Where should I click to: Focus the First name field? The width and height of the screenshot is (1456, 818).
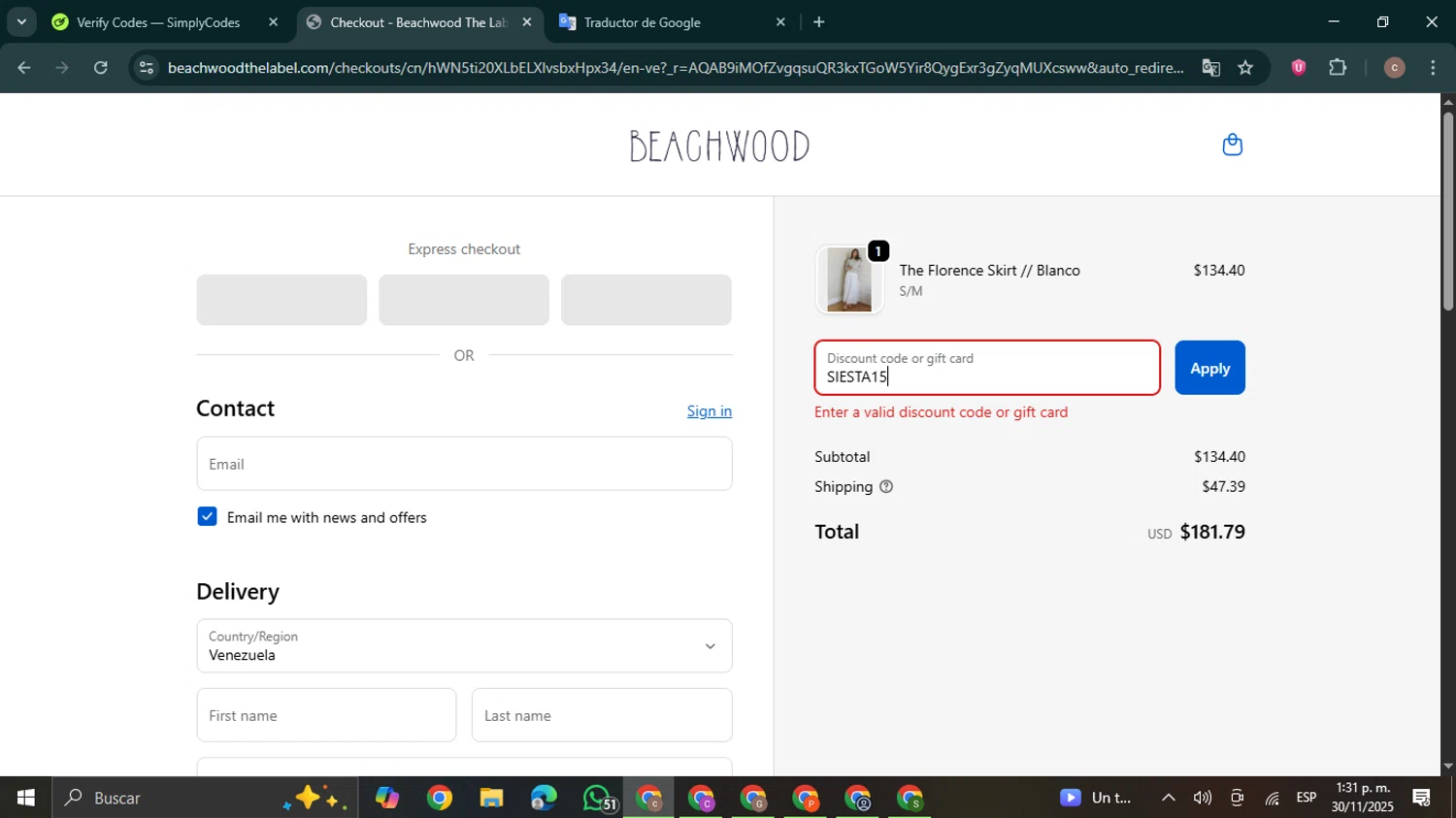326,715
